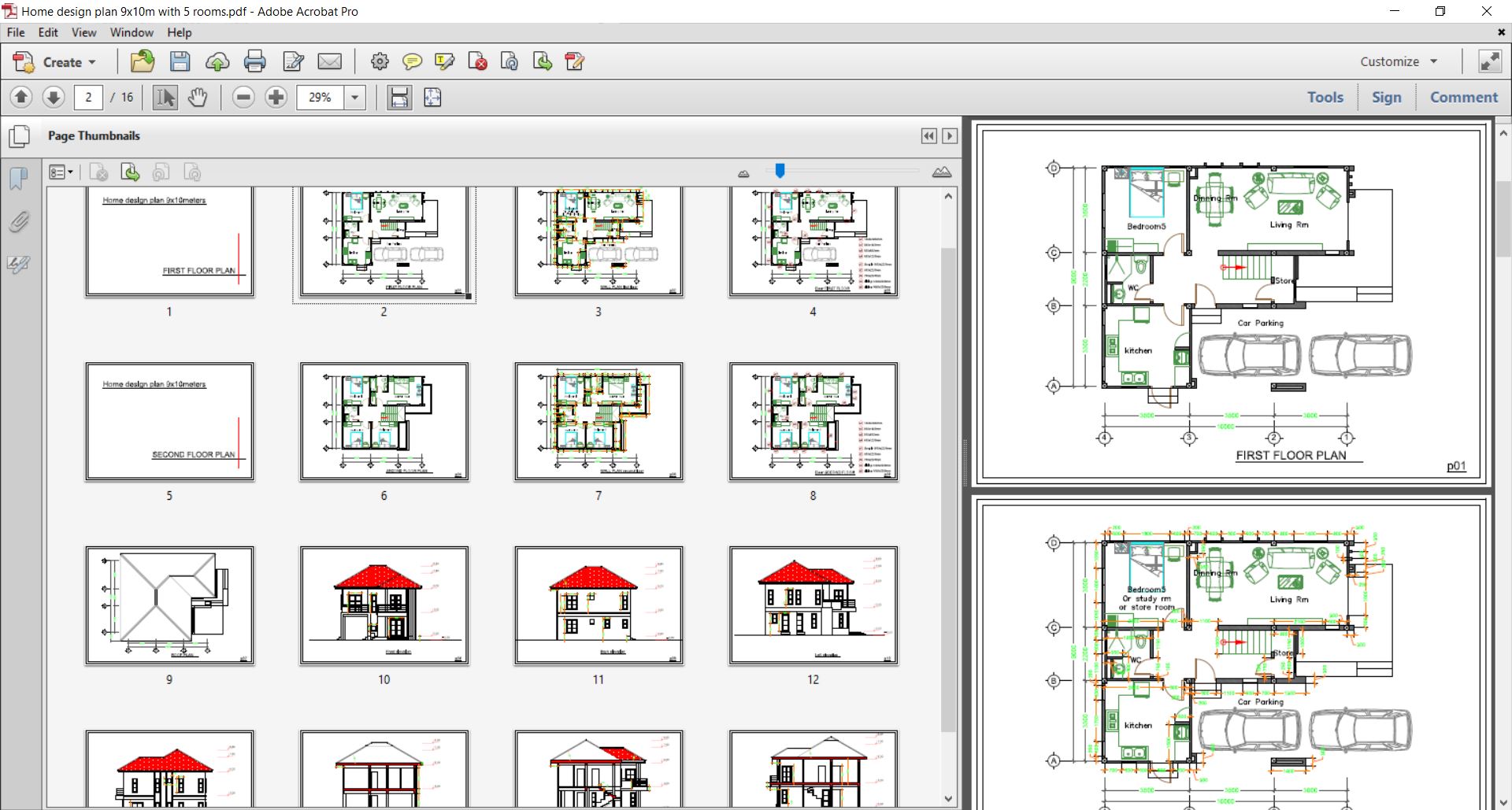This screenshot has height=810, width=1512.
Task: Click the Open file folder icon
Action: point(143,61)
